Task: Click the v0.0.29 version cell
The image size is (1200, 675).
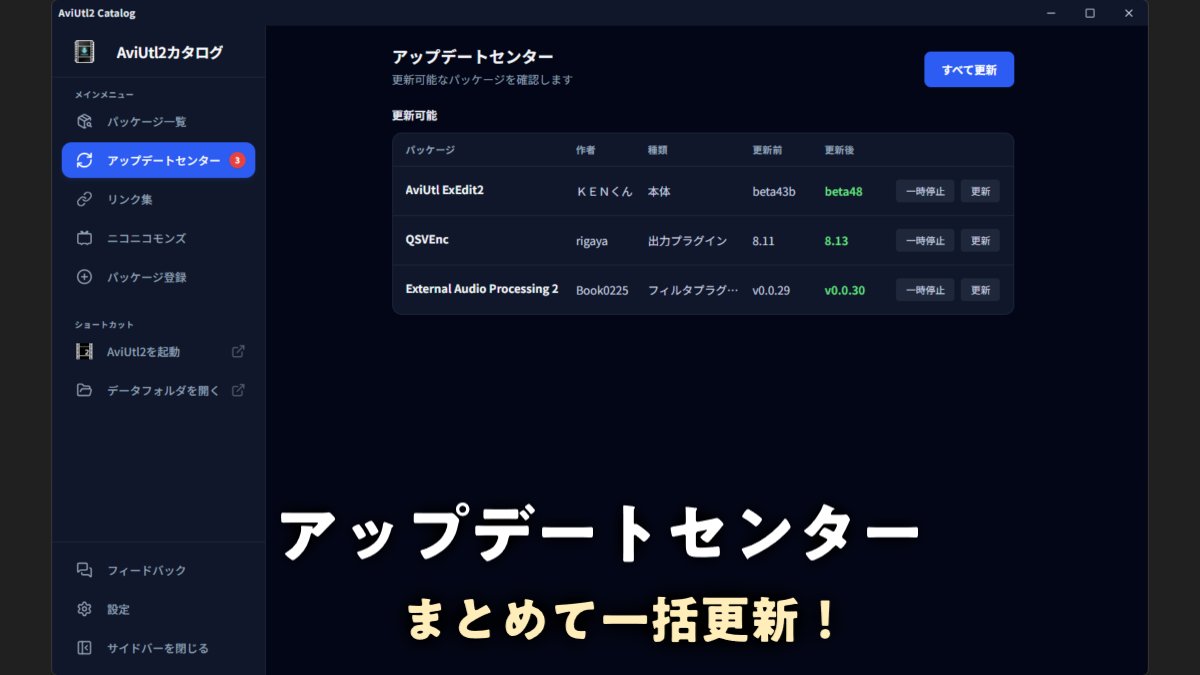Action: [x=771, y=291]
